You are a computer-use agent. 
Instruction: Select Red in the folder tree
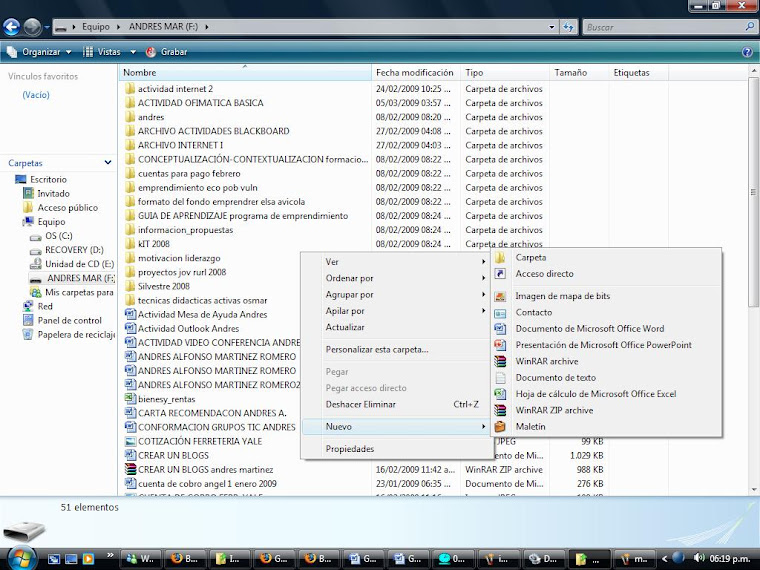tap(38, 306)
